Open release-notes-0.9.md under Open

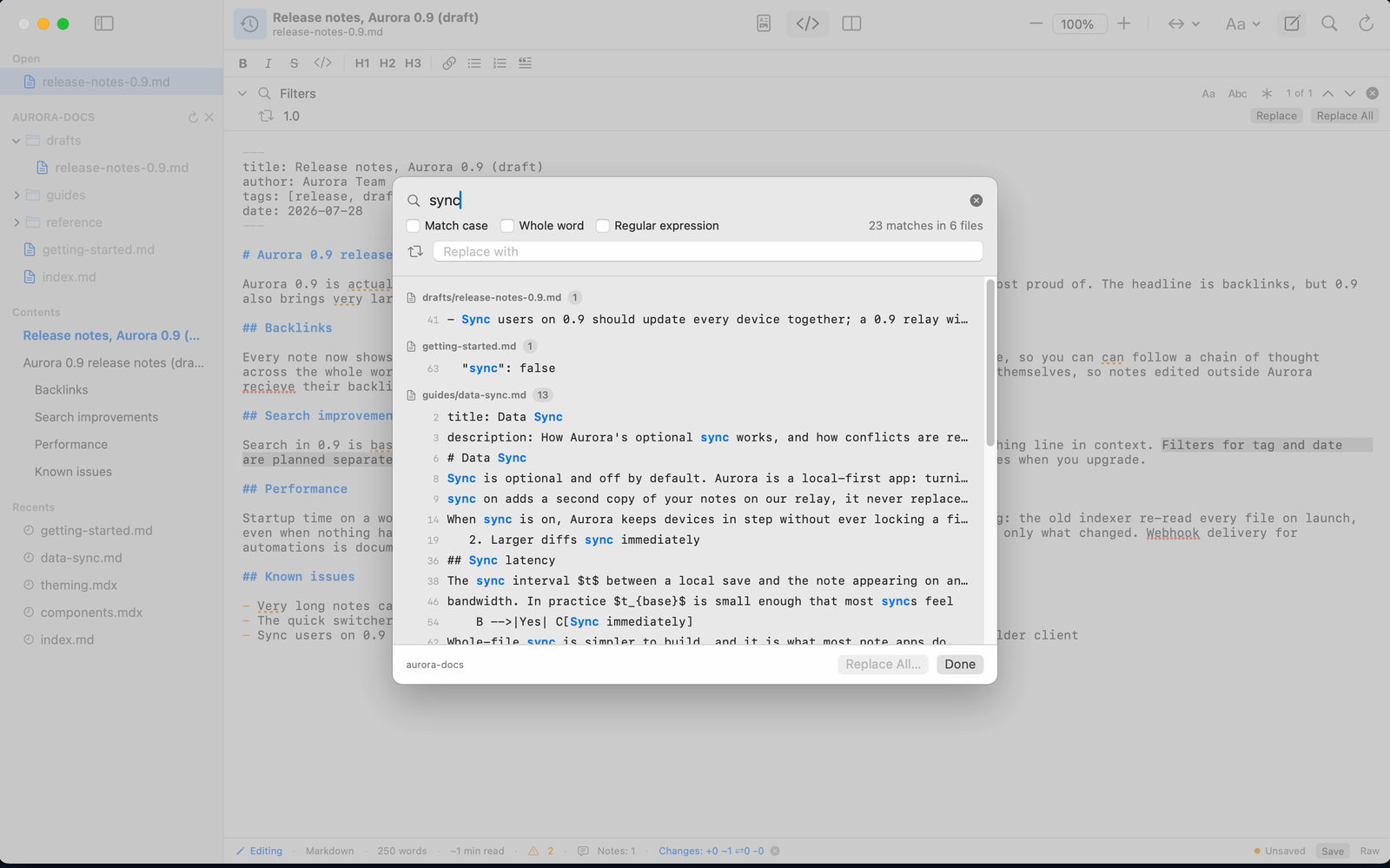click(x=111, y=82)
